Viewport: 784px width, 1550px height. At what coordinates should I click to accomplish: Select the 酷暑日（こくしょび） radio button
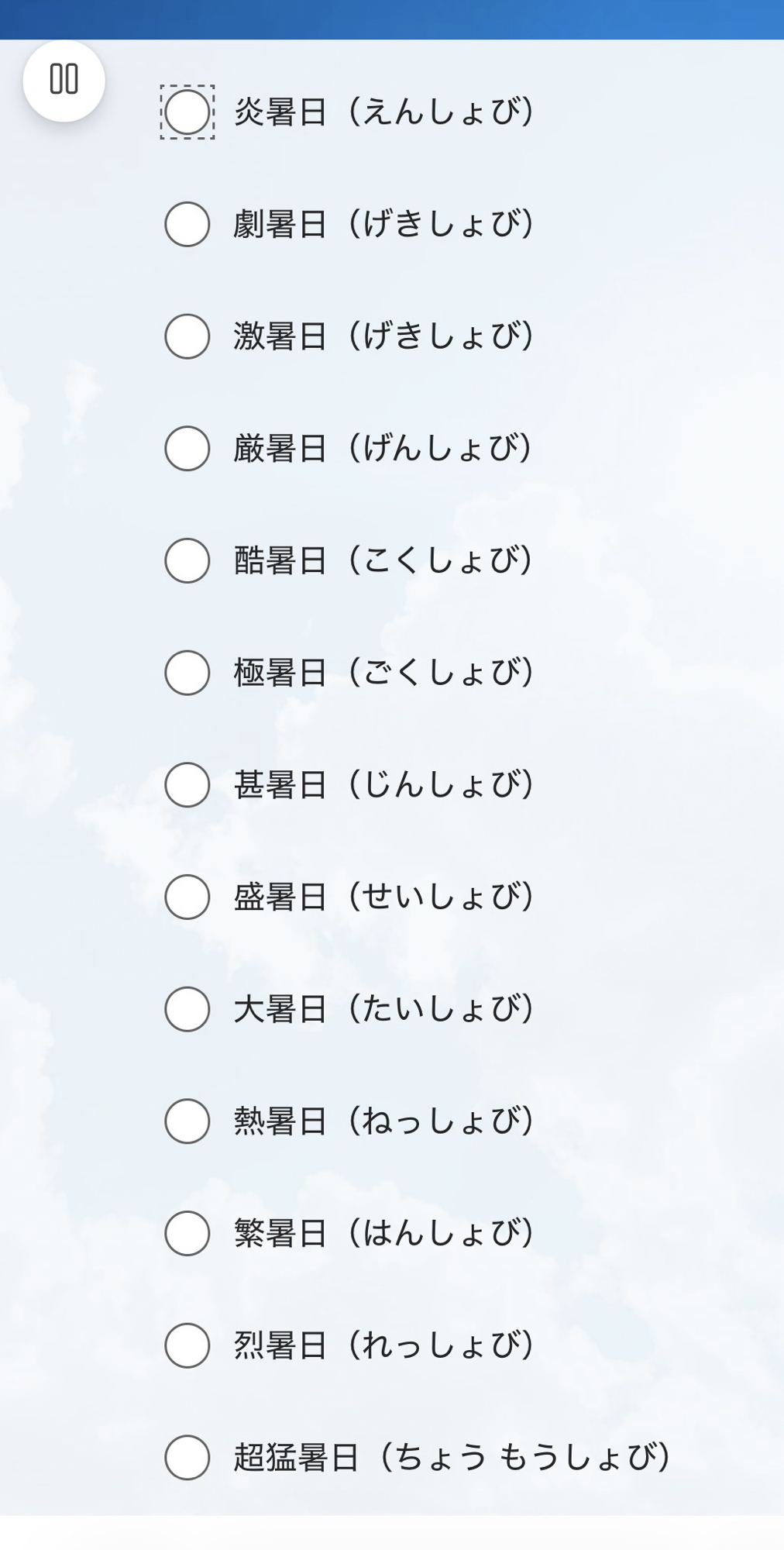pos(187,560)
